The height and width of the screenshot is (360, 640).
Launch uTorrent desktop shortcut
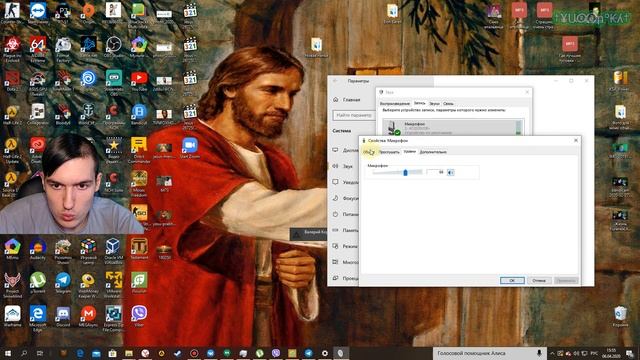[38, 283]
